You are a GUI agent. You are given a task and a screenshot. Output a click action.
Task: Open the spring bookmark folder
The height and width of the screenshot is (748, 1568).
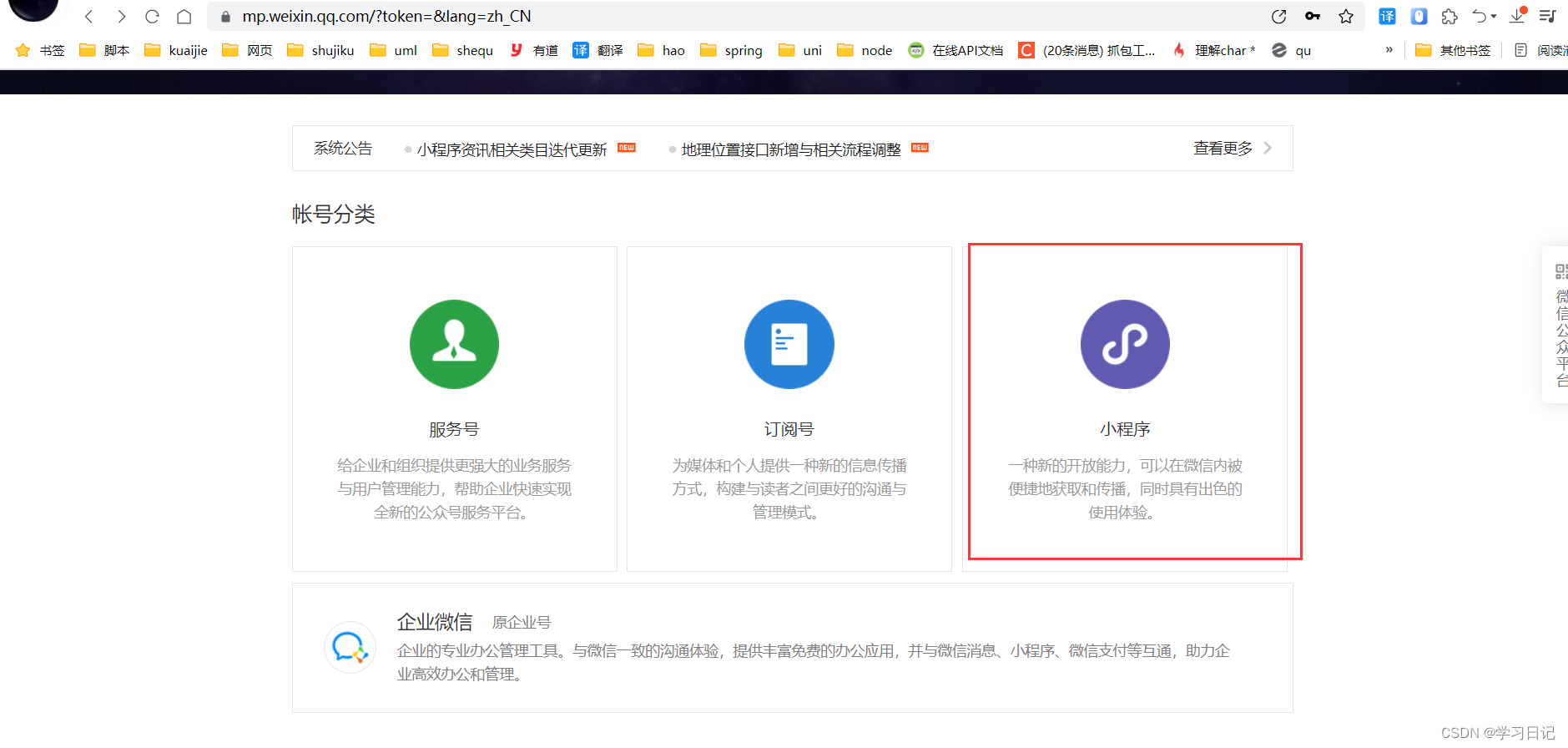click(732, 50)
